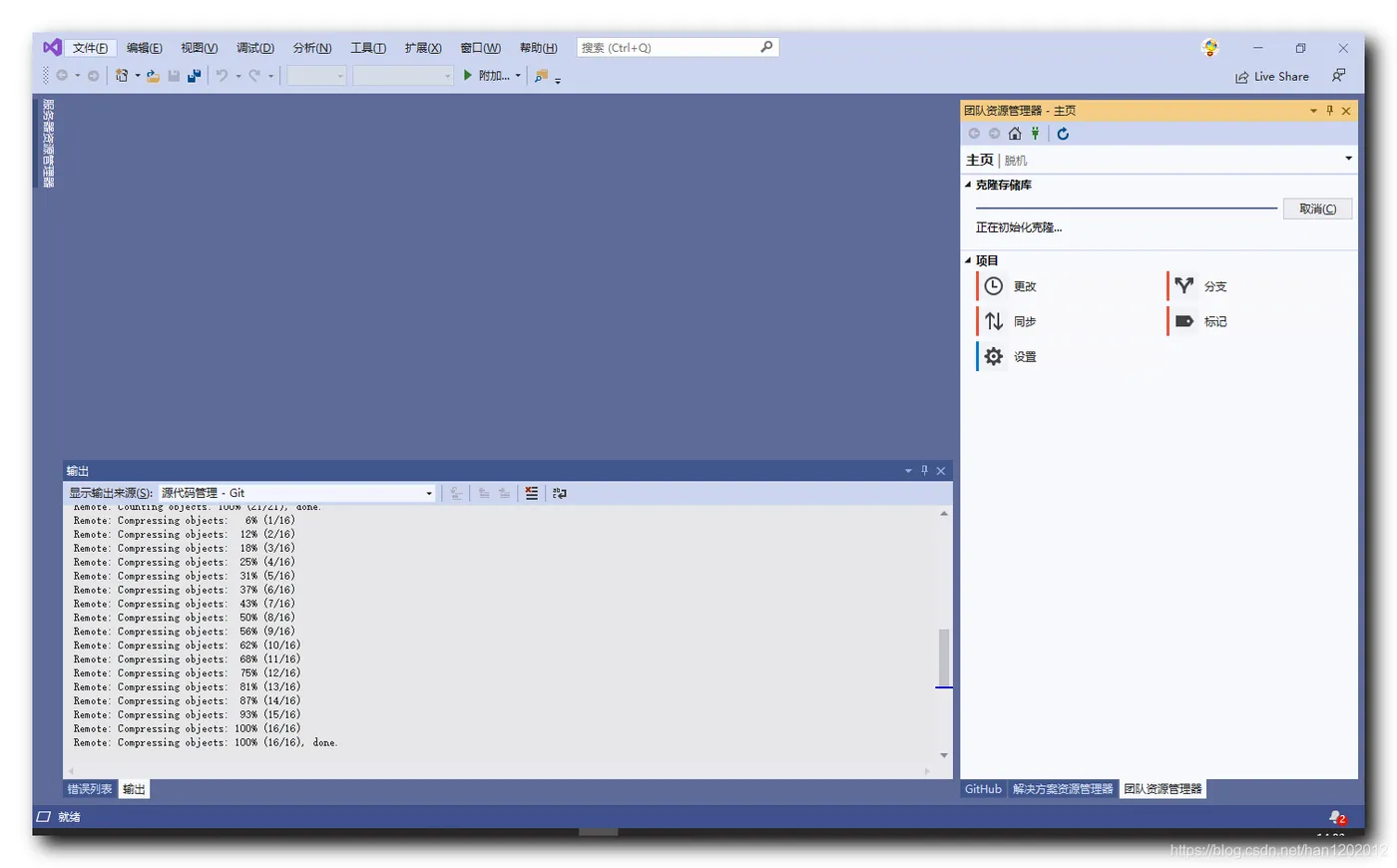The height and width of the screenshot is (868, 1397).
Task: Open the 帮助(H) menu
Action: coord(538,48)
